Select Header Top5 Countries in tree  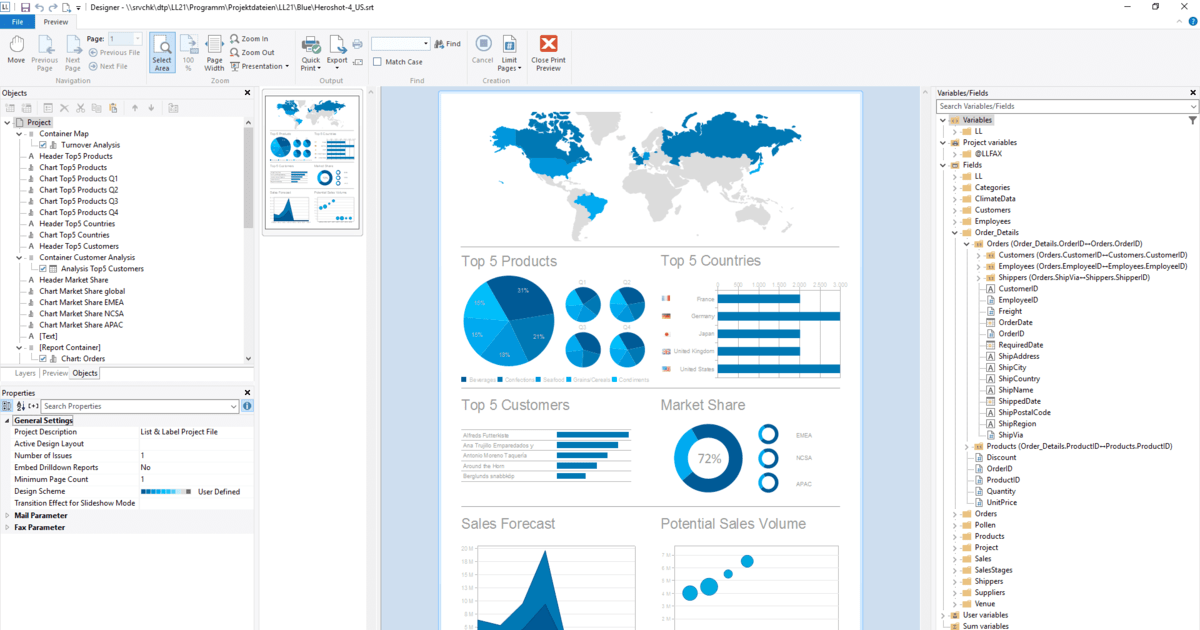(77, 224)
